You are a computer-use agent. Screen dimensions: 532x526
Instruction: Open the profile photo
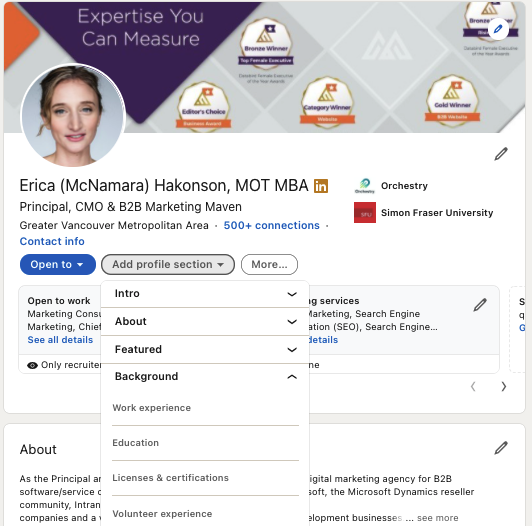point(73,115)
